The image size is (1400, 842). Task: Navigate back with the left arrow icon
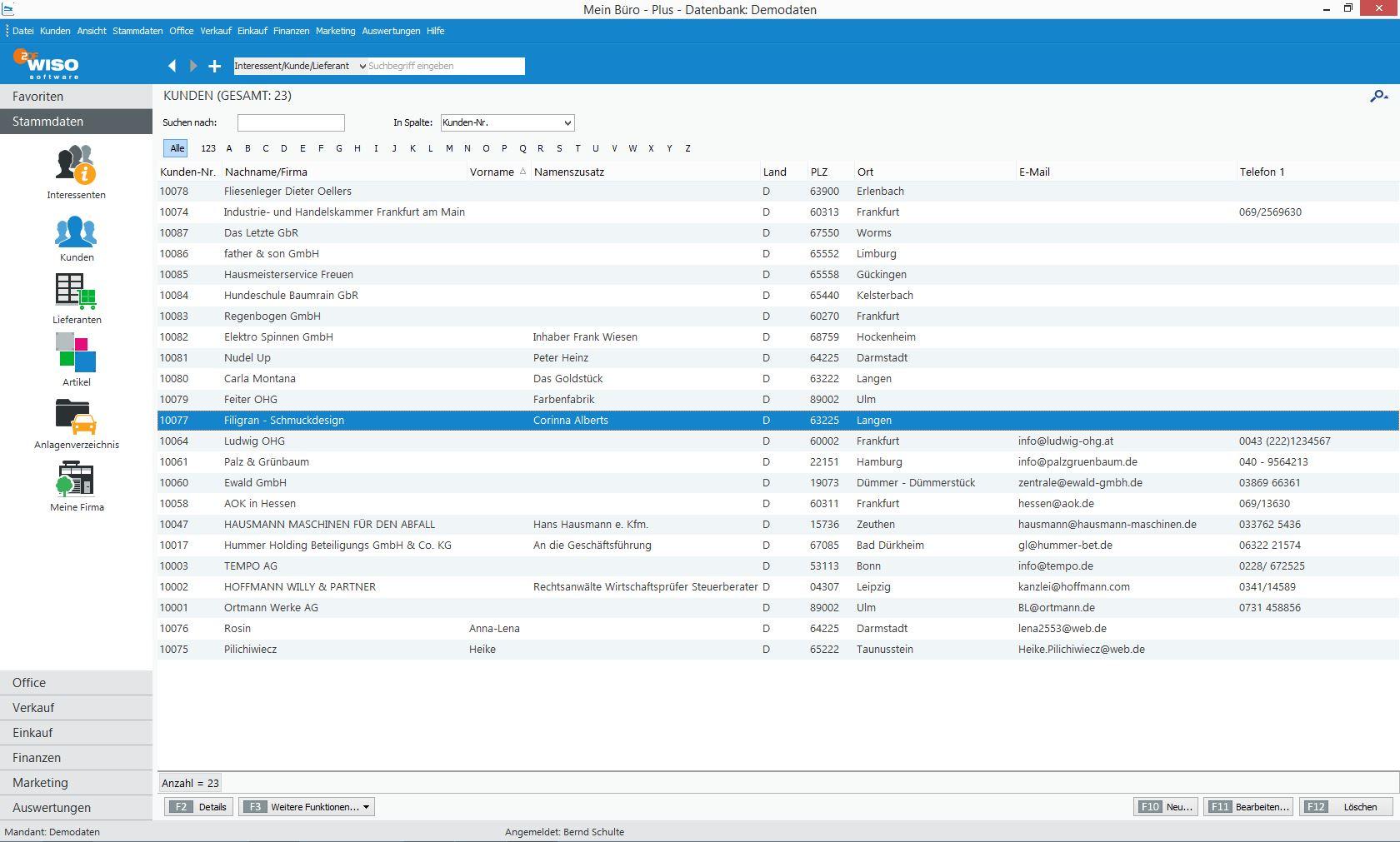click(172, 66)
